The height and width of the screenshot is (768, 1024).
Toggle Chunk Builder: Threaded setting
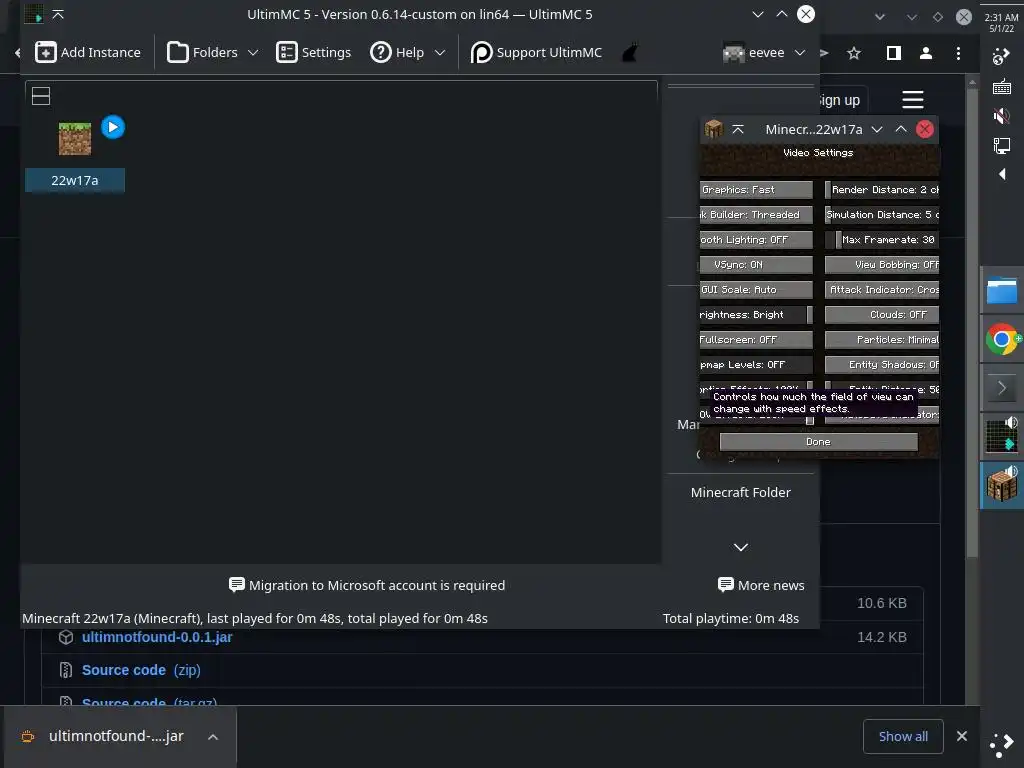coord(756,214)
